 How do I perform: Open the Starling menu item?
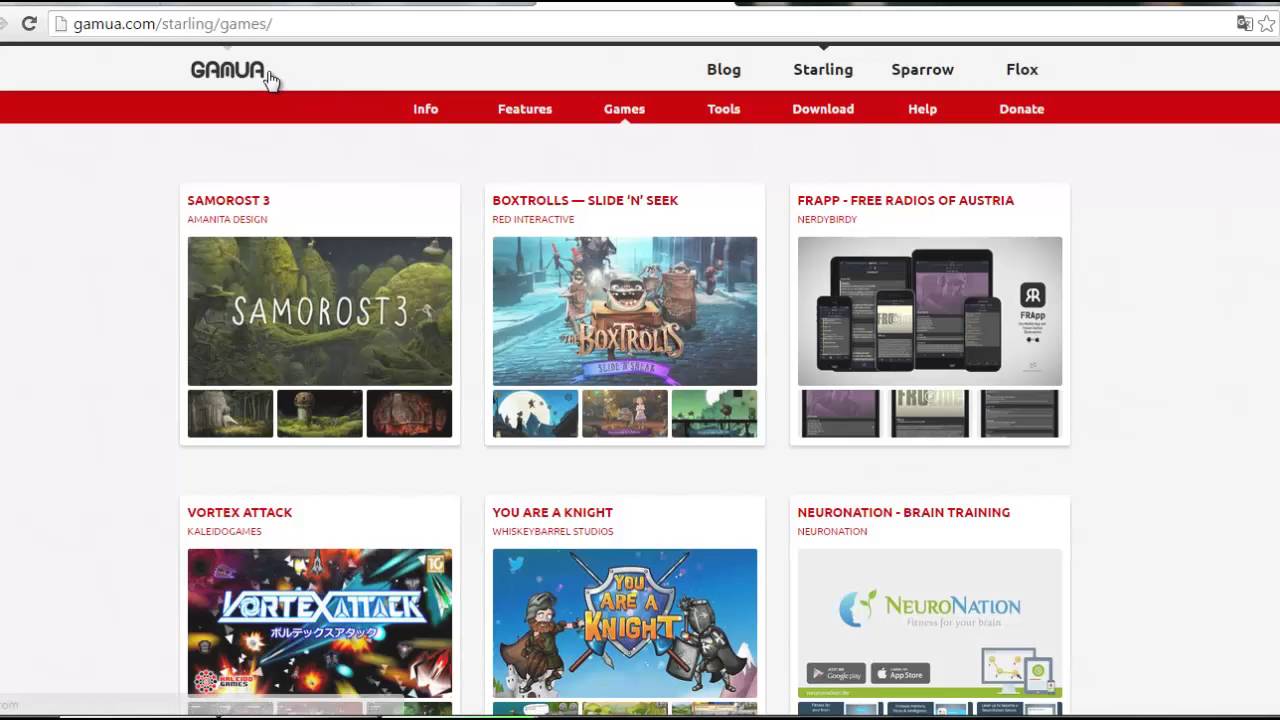point(823,70)
